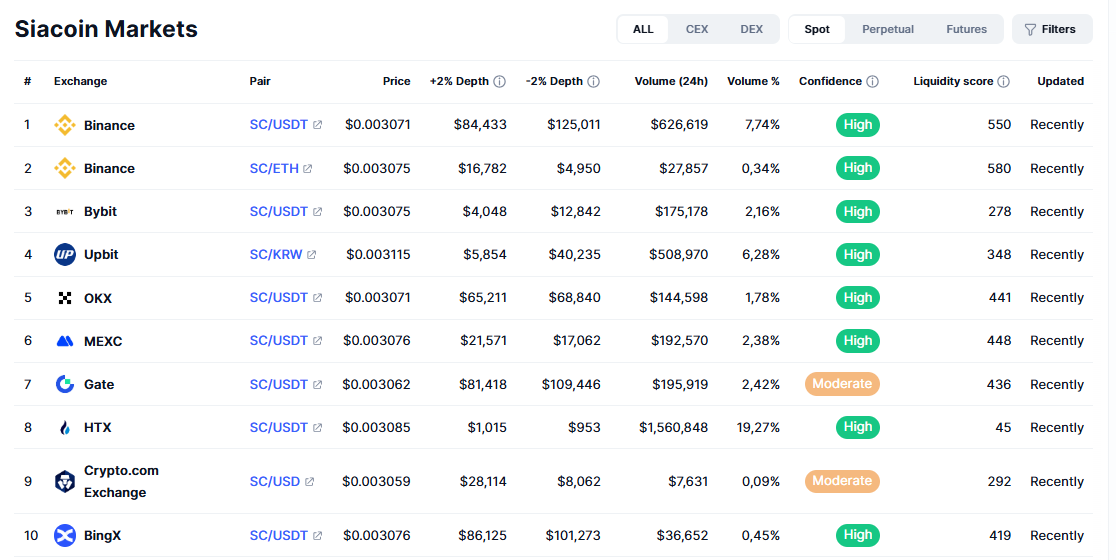The height and width of the screenshot is (560, 1116).
Task: Switch to the Futures tab
Action: [x=967, y=29]
